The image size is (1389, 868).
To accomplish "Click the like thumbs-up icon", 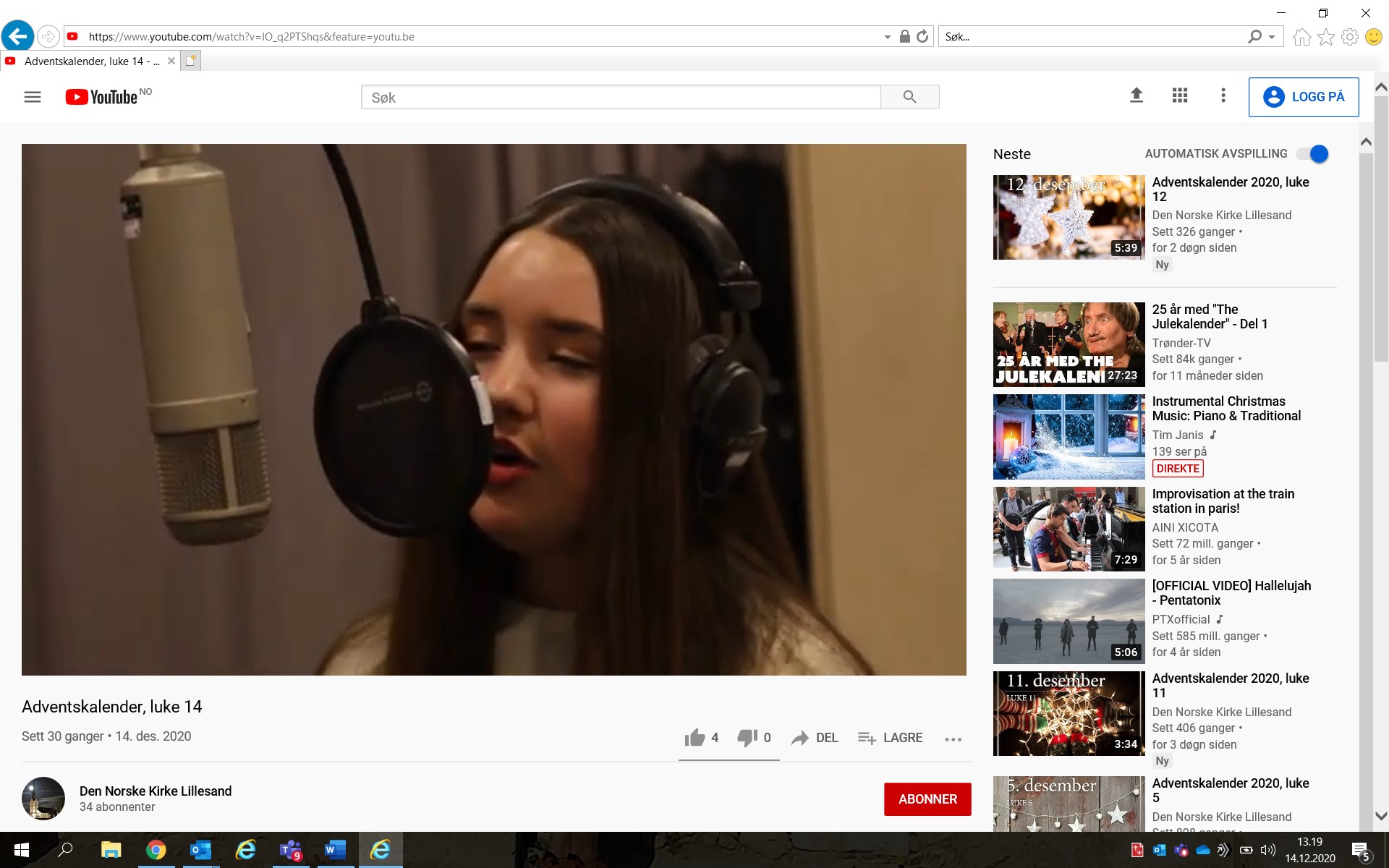I will tap(695, 737).
